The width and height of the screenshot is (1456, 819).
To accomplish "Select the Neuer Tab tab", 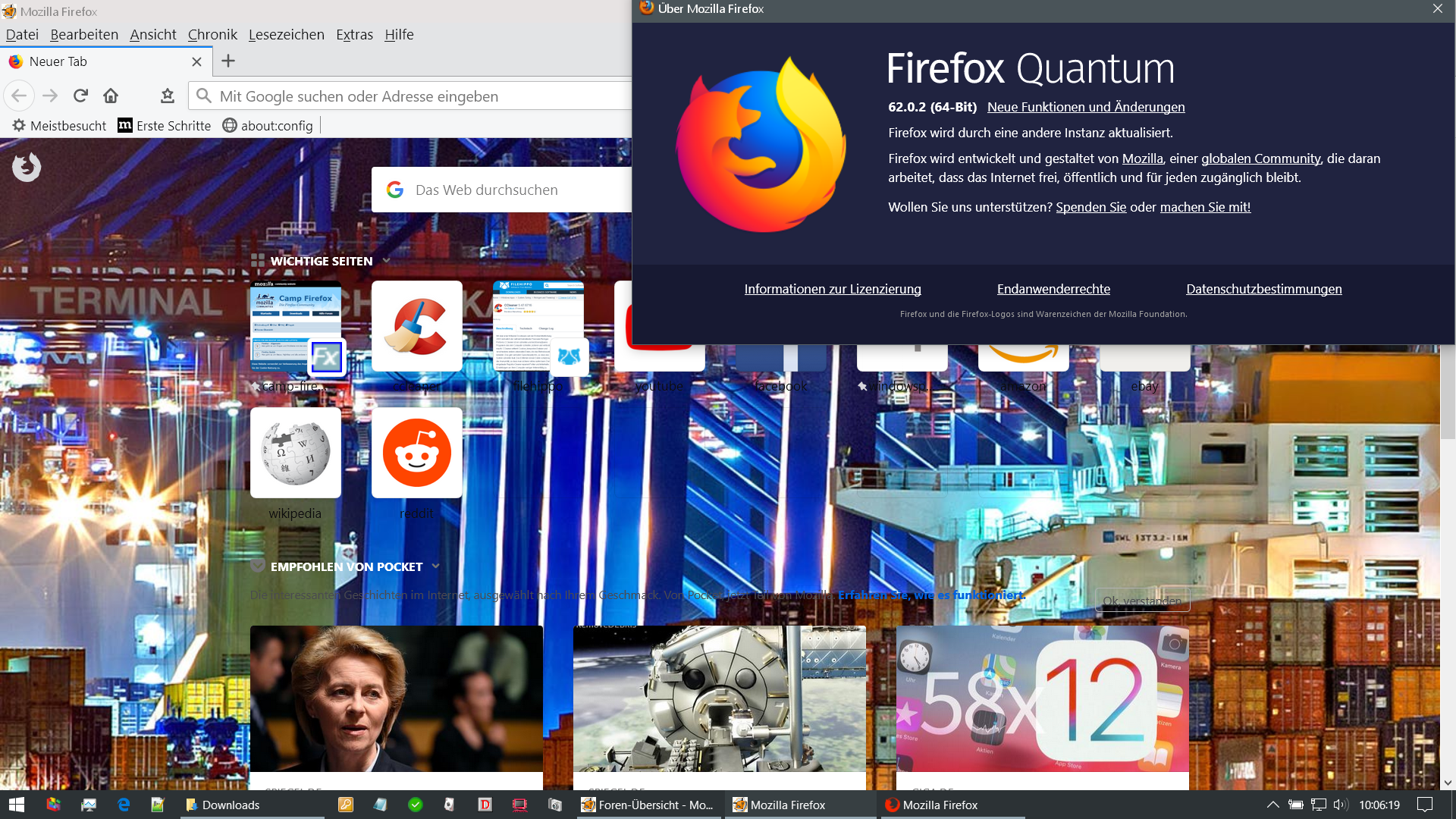I will point(105,61).
